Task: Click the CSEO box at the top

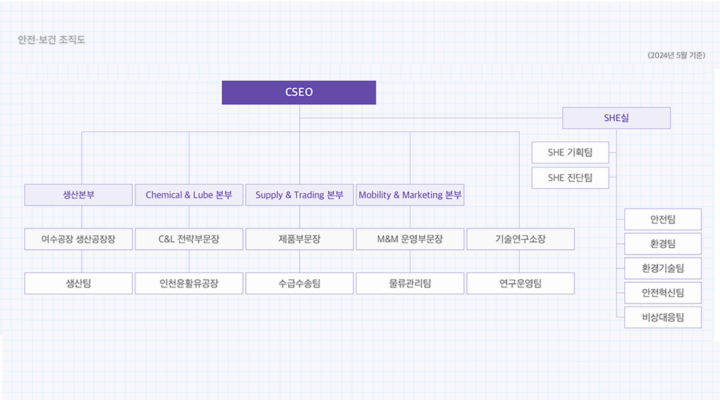Action: pos(299,92)
